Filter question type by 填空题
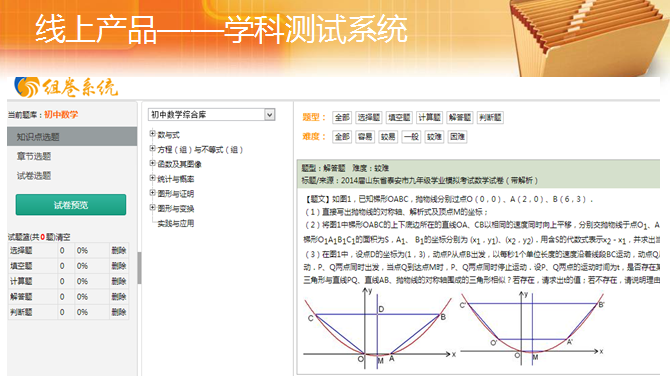The height and width of the screenshot is (376, 670). (x=399, y=117)
